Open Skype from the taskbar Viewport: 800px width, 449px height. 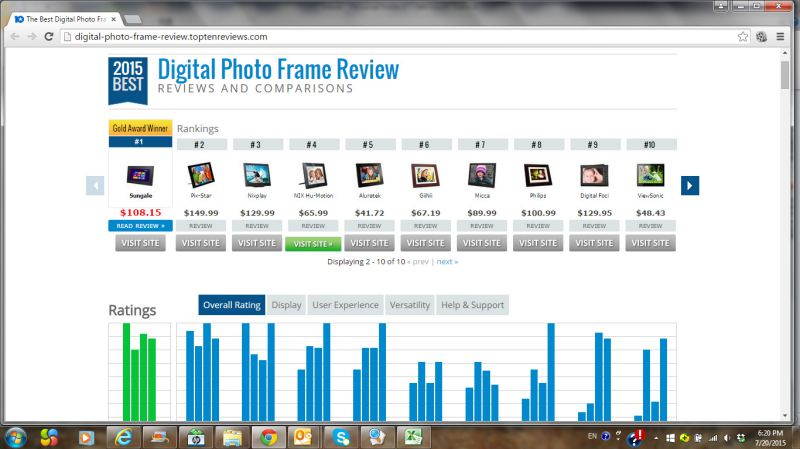click(x=342, y=437)
